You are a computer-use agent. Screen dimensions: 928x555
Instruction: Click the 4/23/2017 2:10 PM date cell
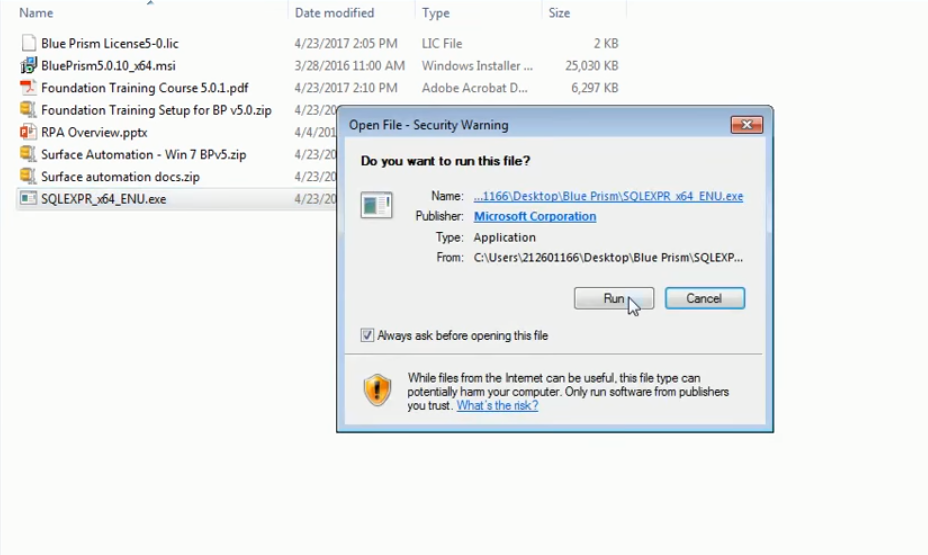point(346,88)
